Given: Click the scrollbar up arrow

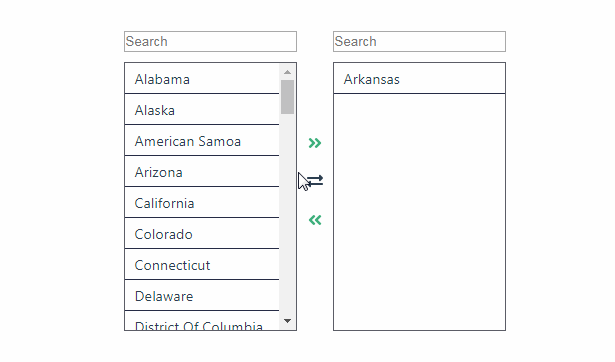Looking at the screenshot, I should [x=287, y=72].
